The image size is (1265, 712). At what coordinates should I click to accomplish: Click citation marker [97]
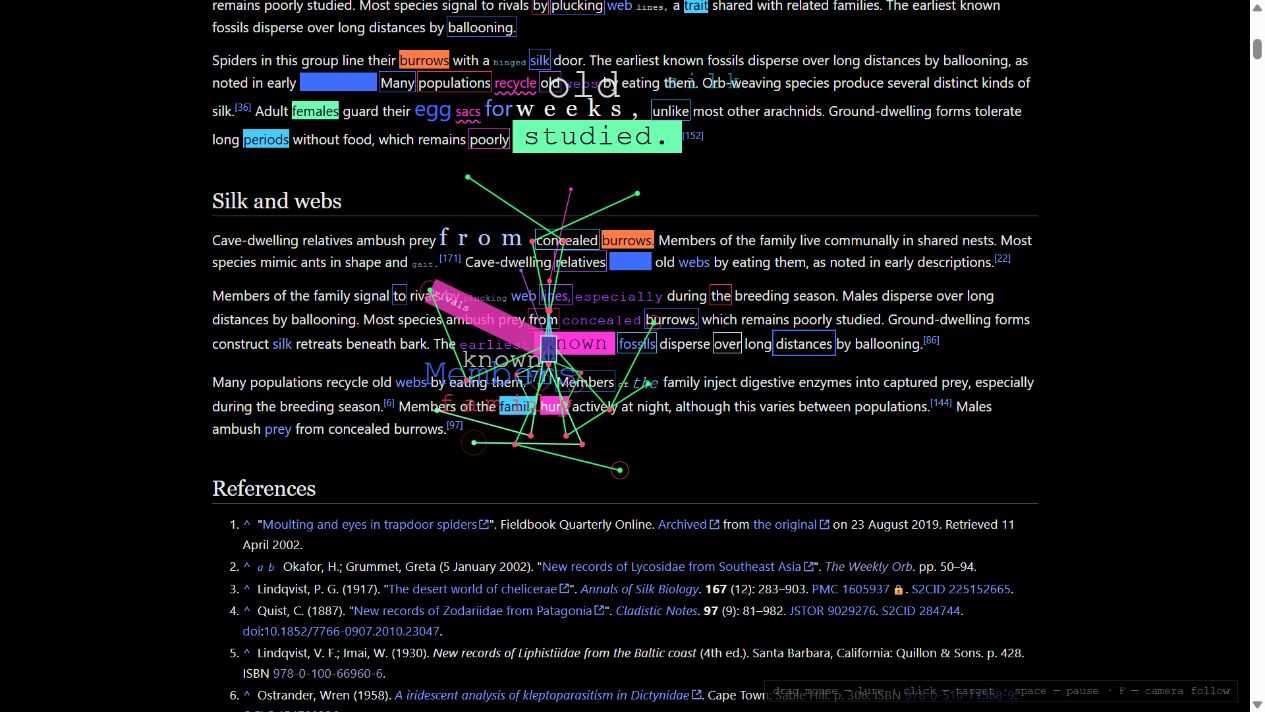point(455,425)
